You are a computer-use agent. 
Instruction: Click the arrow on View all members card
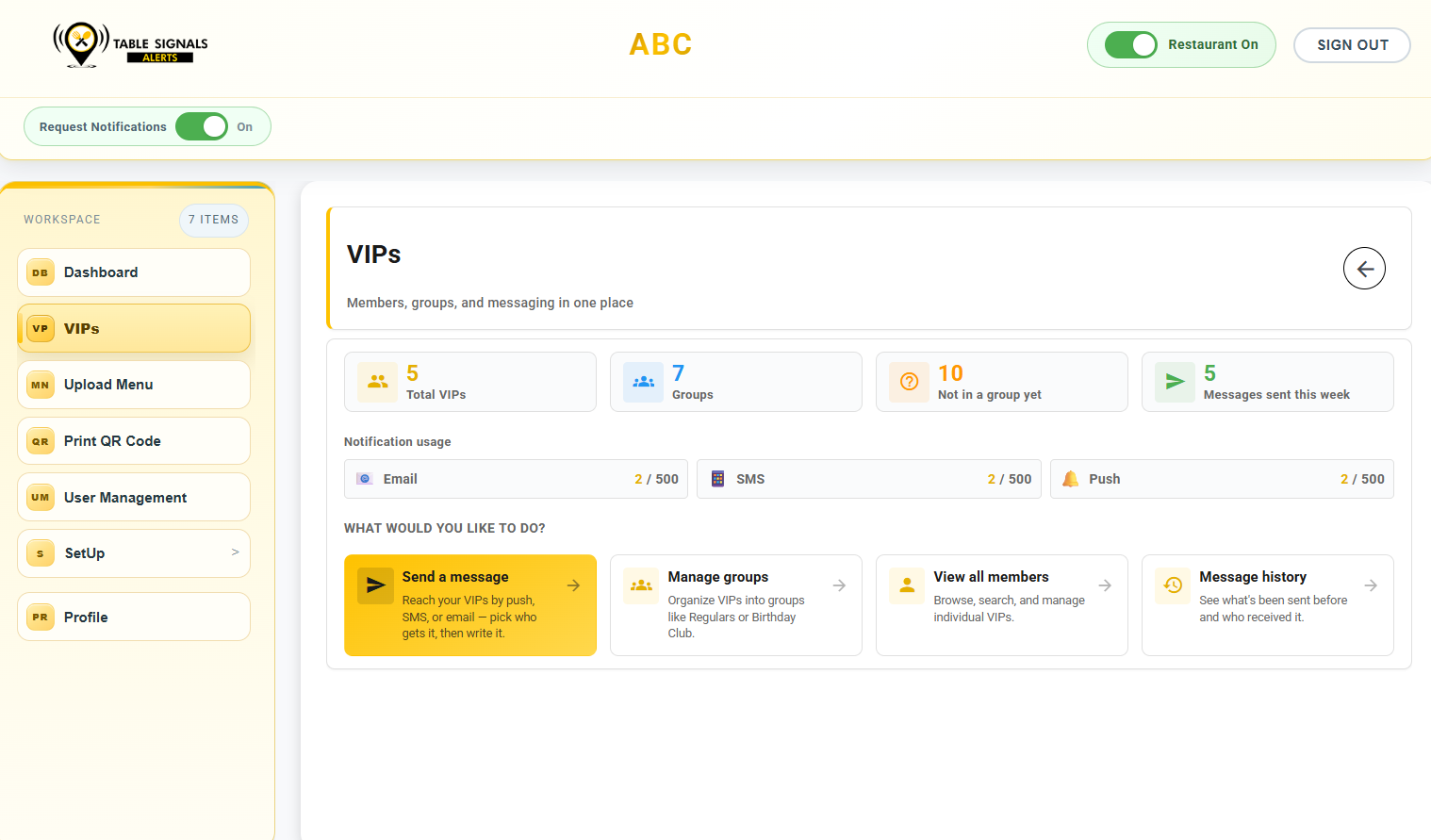point(1105,585)
